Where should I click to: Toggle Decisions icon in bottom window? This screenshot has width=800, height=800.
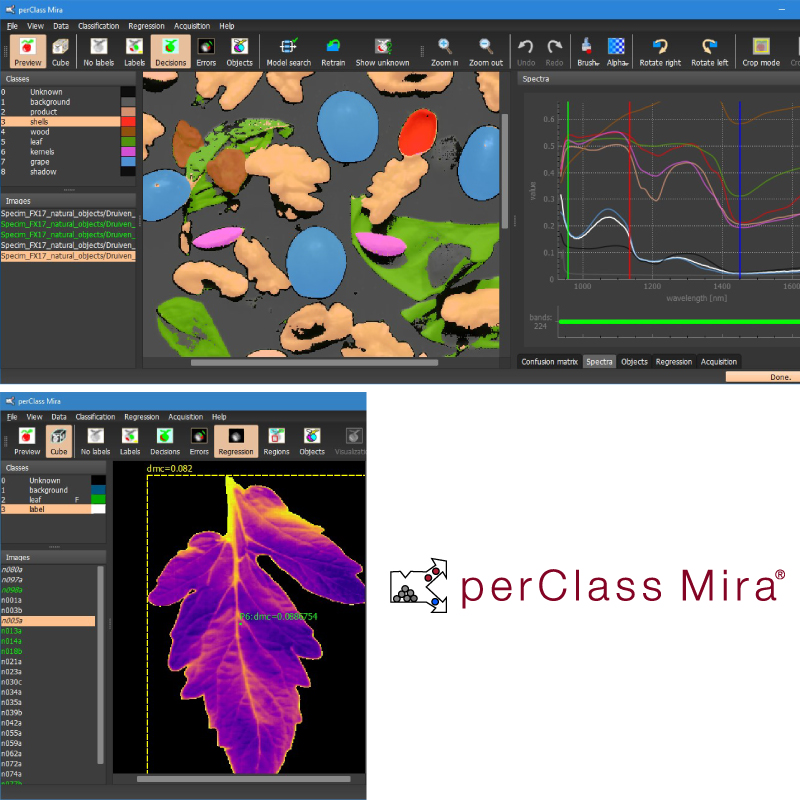165,441
